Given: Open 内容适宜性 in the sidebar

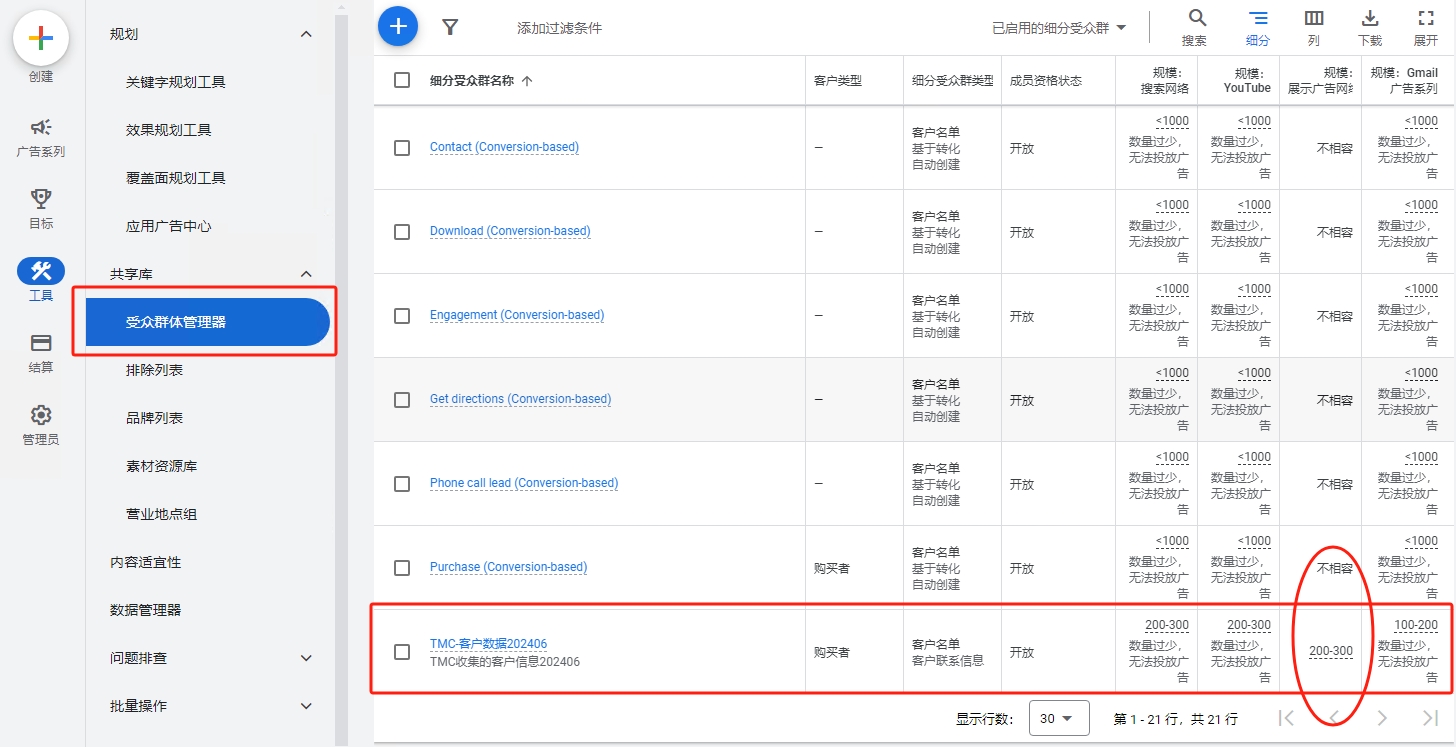Looking at the screenshot, I should pos(146,562).
